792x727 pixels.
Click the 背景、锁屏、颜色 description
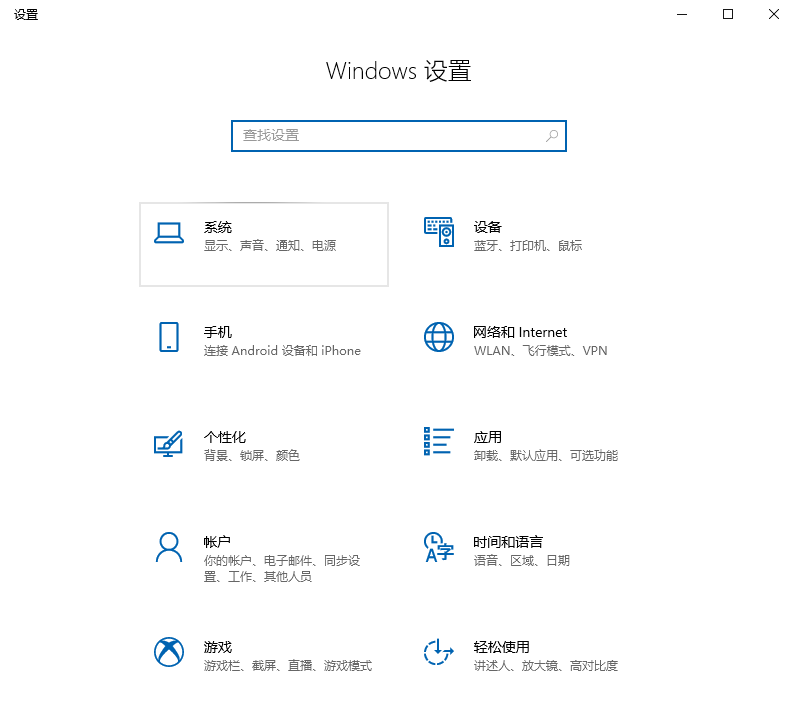pos(252,456)
